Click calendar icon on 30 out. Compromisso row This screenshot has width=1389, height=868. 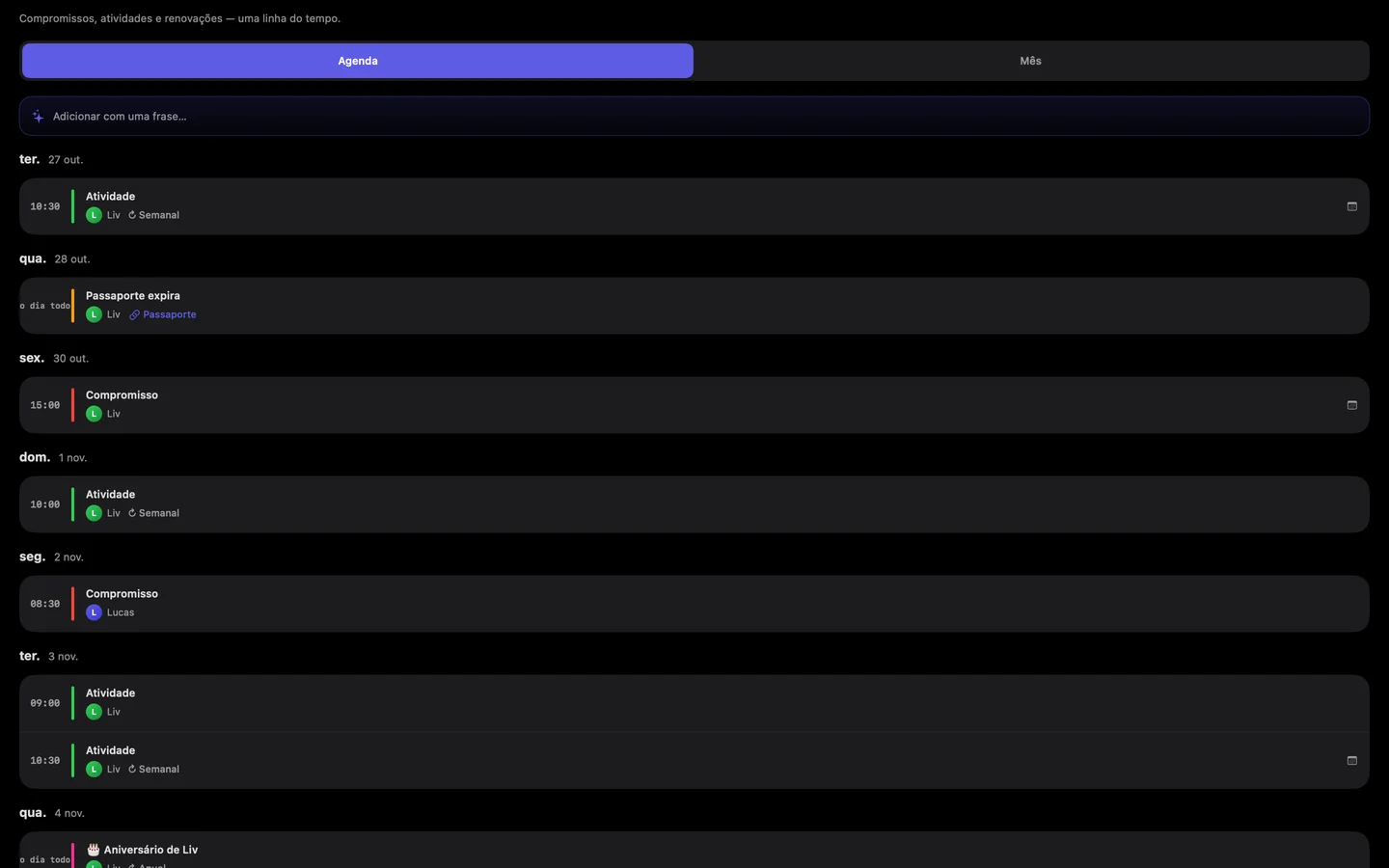pos(1351,405)
